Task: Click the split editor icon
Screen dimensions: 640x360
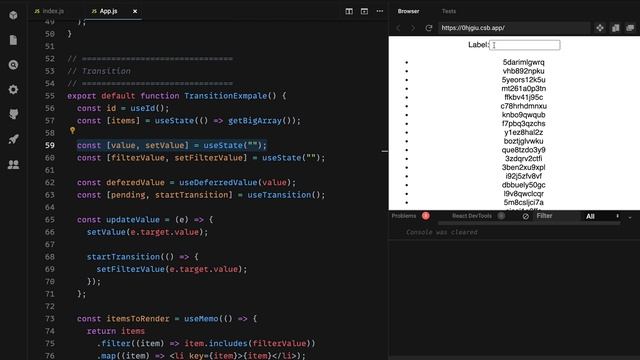Action: pyautogui.click(x=349, y=11)
